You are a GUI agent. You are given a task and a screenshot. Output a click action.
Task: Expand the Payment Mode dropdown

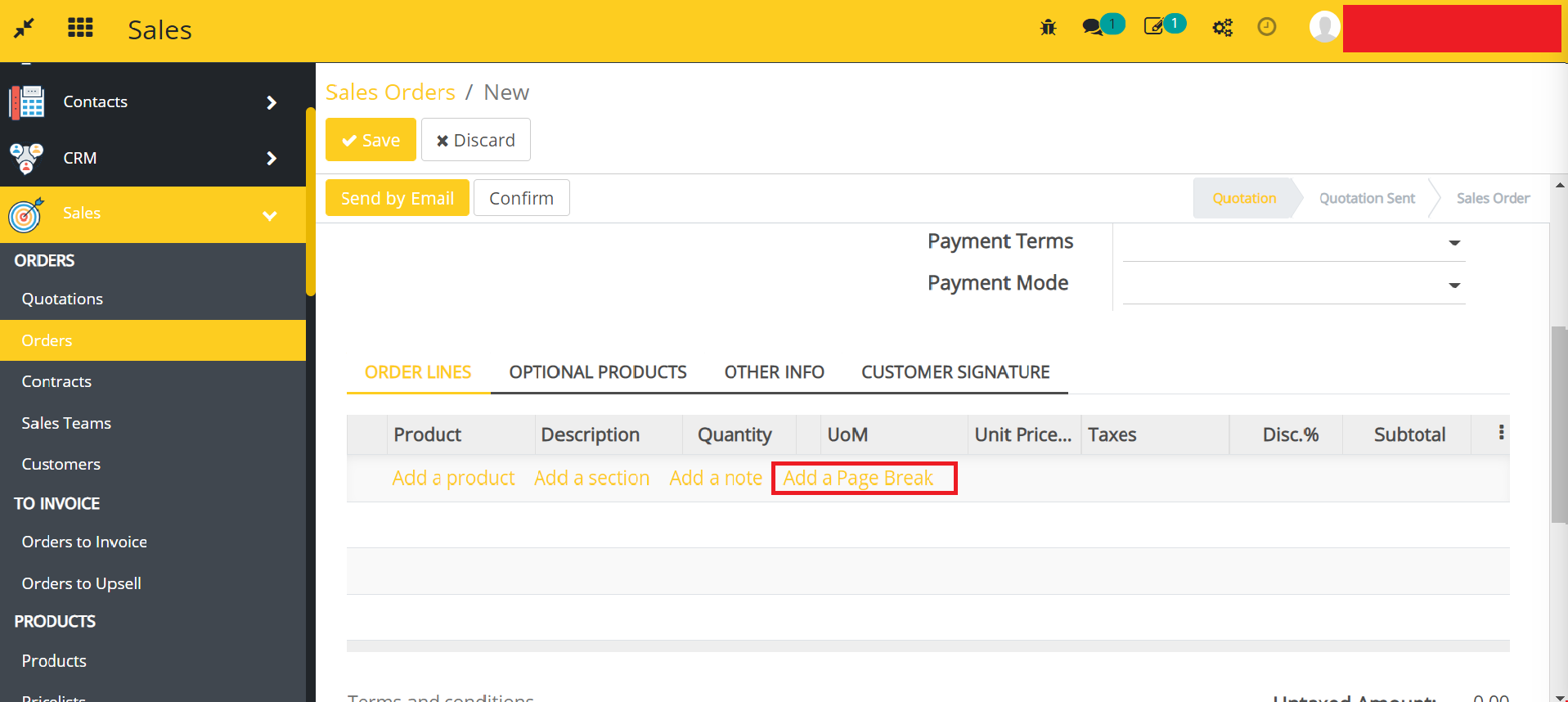tap(1453, 286)
